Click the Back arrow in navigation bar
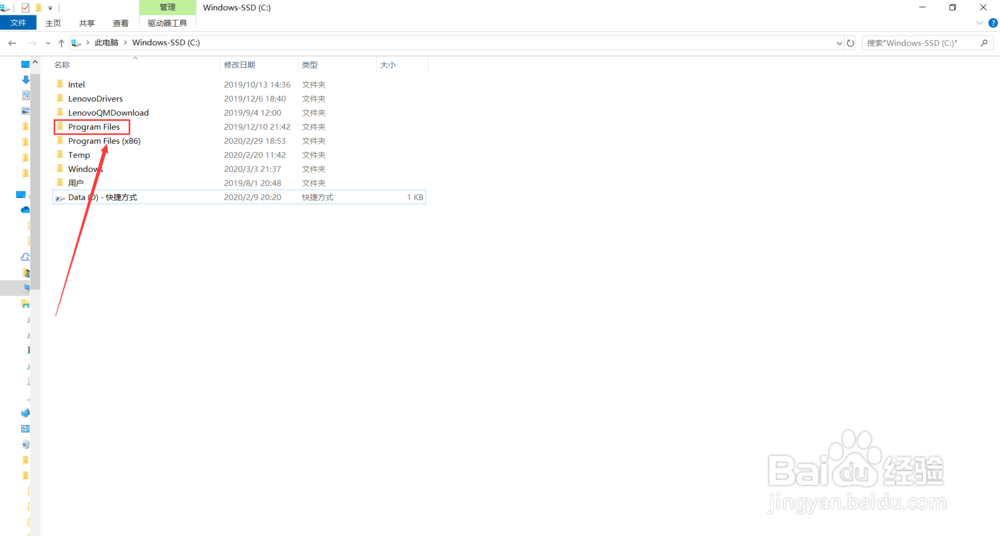The image size is (1000, 536). 12,43
